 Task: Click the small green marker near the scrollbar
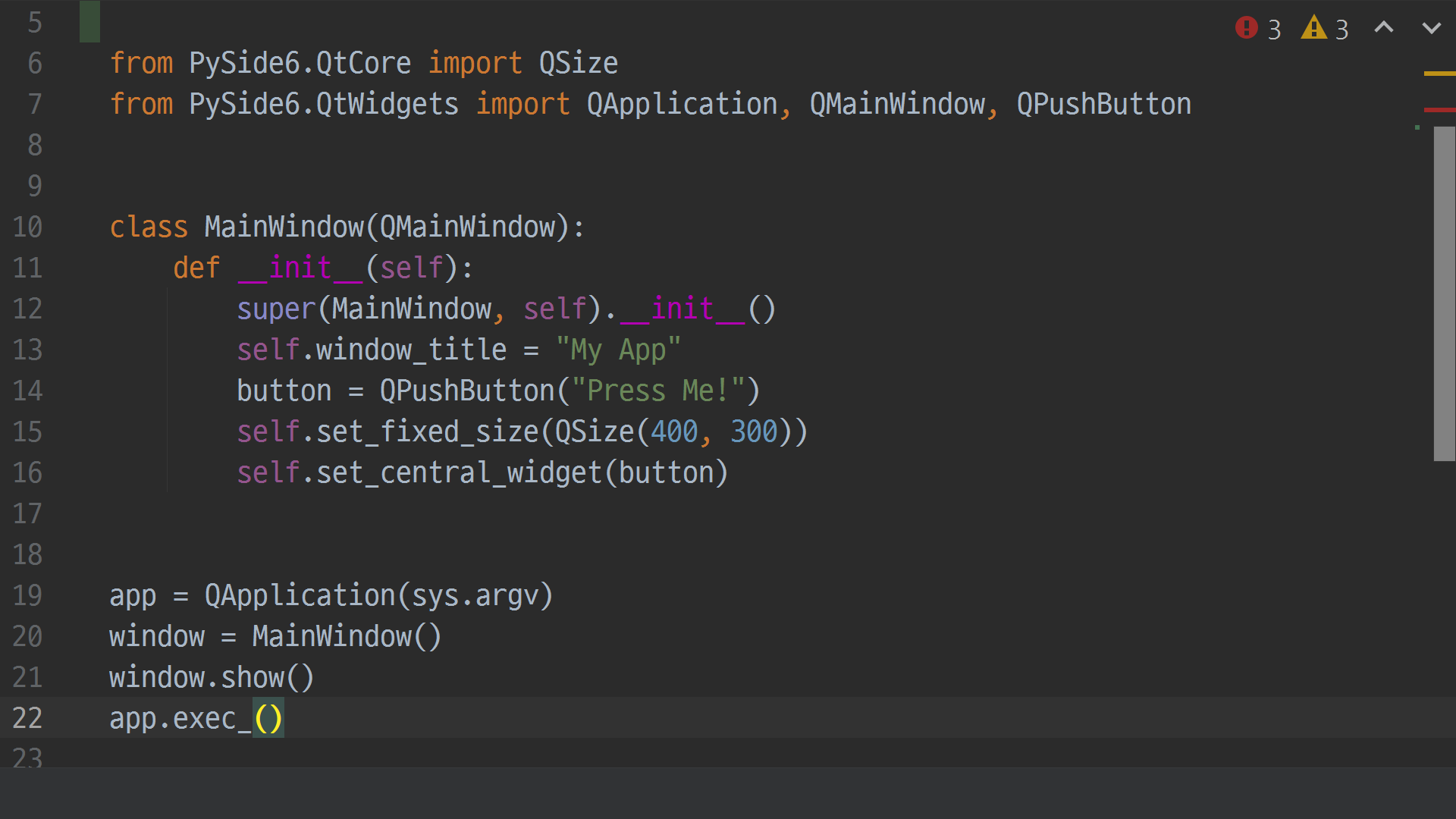click(x=1417, y=127)
